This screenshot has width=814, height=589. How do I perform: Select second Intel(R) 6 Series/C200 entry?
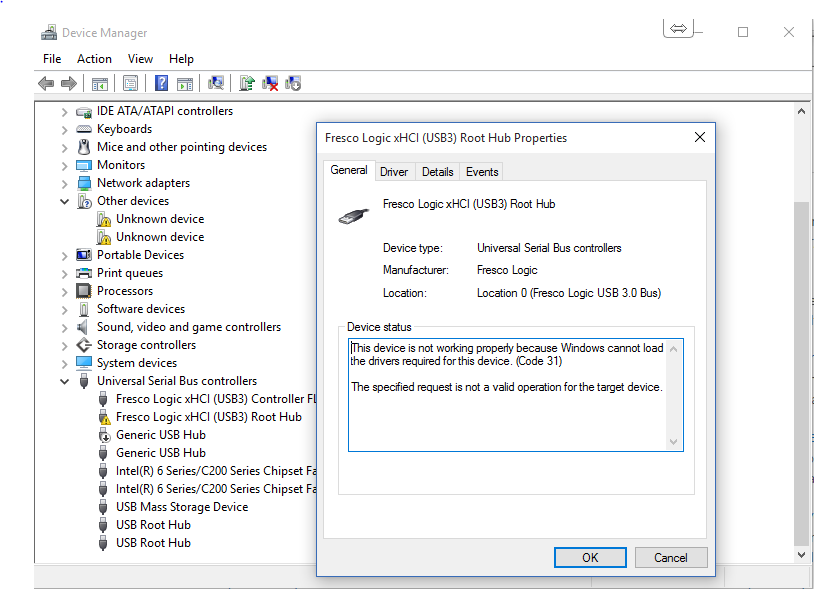pos(215,489)
